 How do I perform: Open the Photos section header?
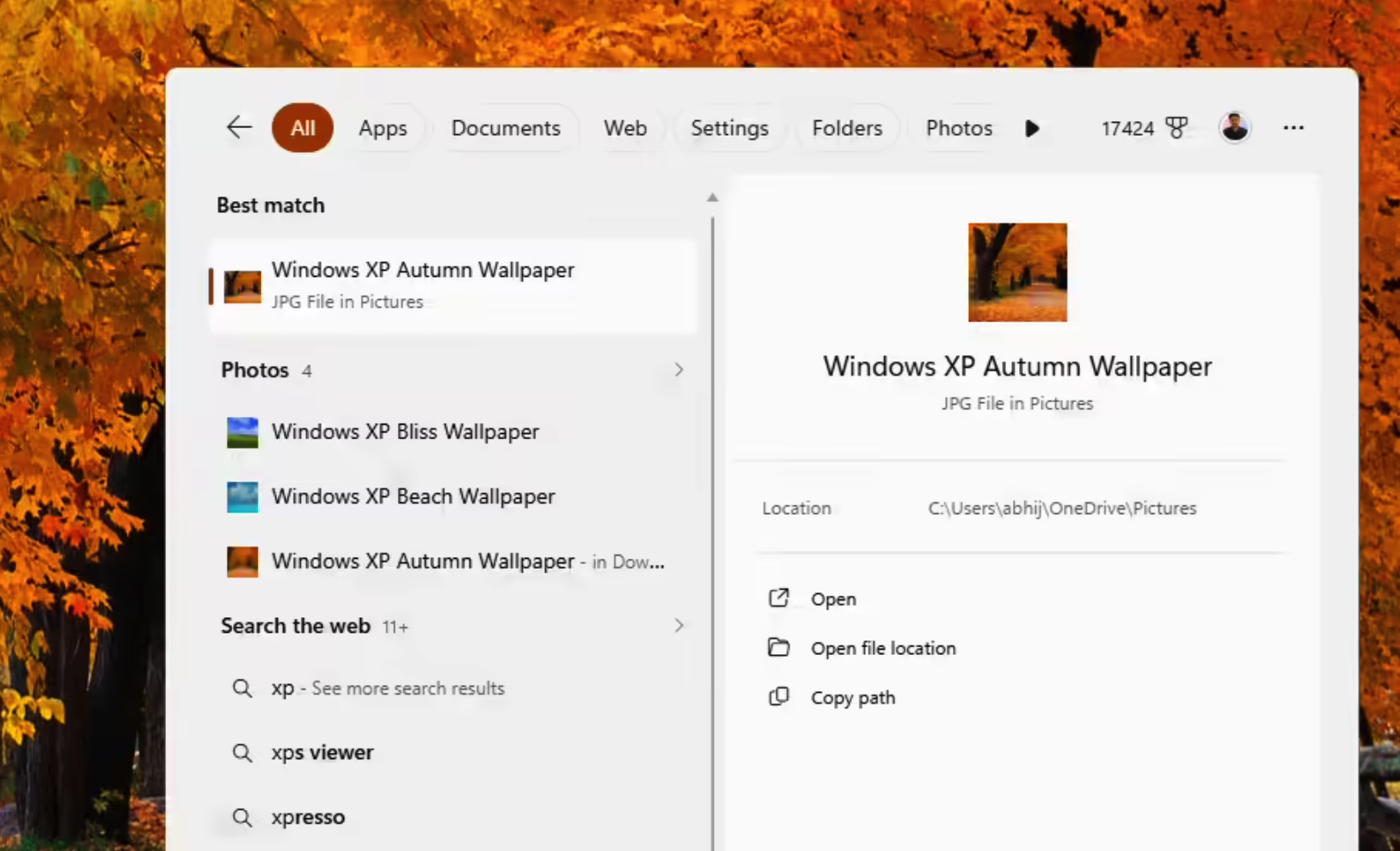255,370
